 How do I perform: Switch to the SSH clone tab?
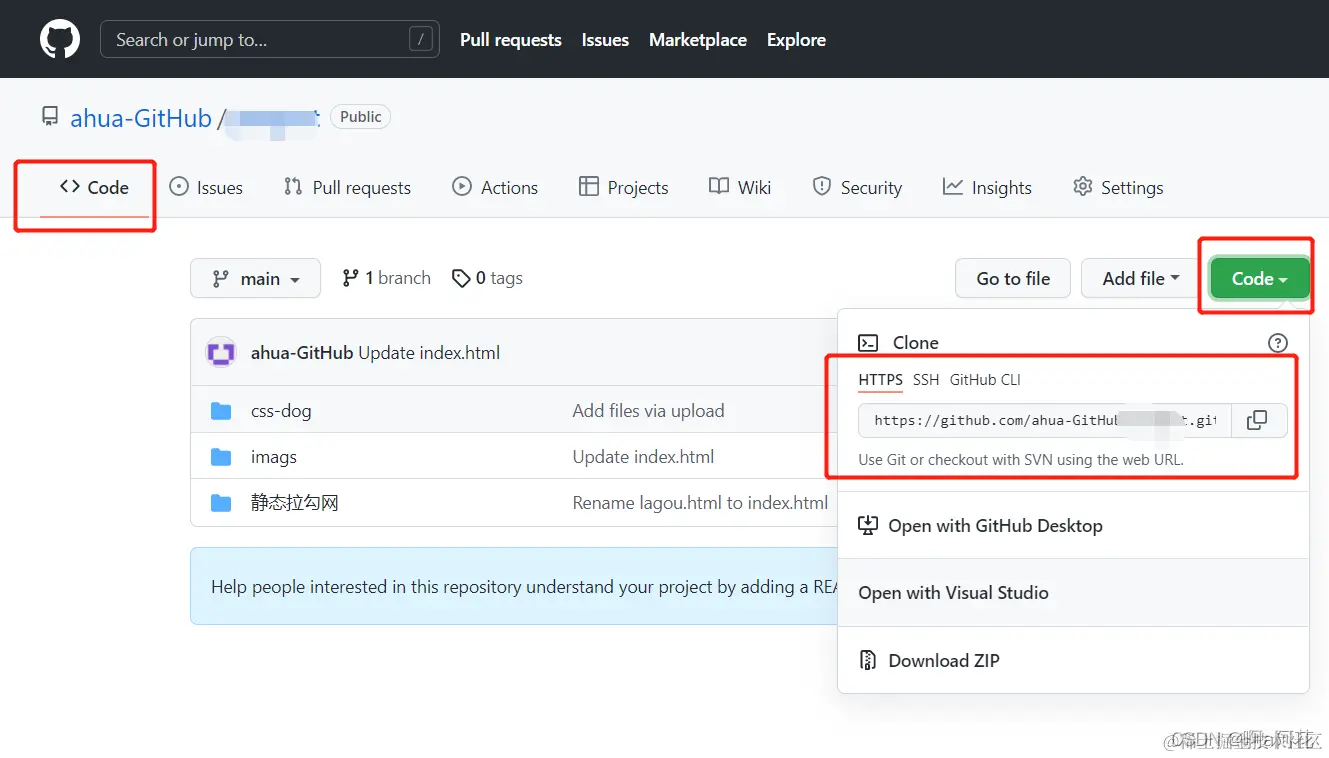(x=926, y=380)
